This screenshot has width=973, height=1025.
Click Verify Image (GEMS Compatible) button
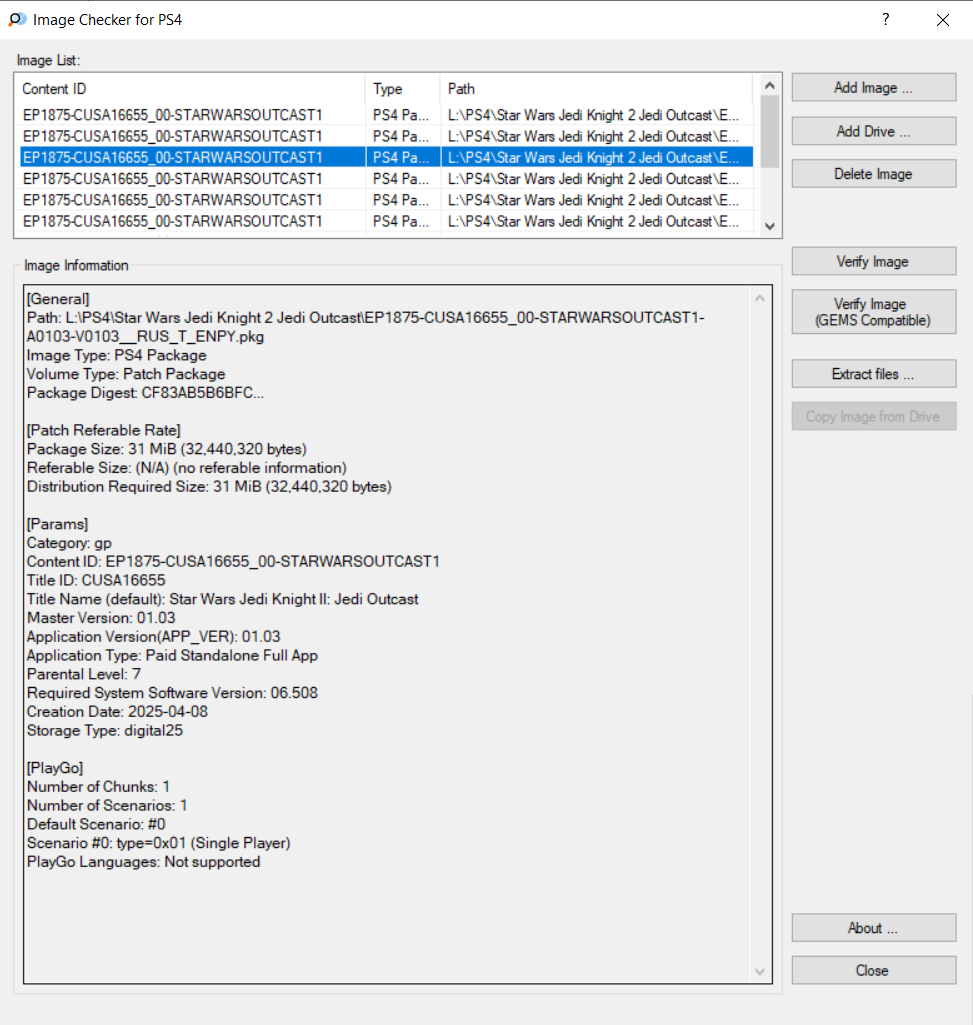click(x=873, y=312)
